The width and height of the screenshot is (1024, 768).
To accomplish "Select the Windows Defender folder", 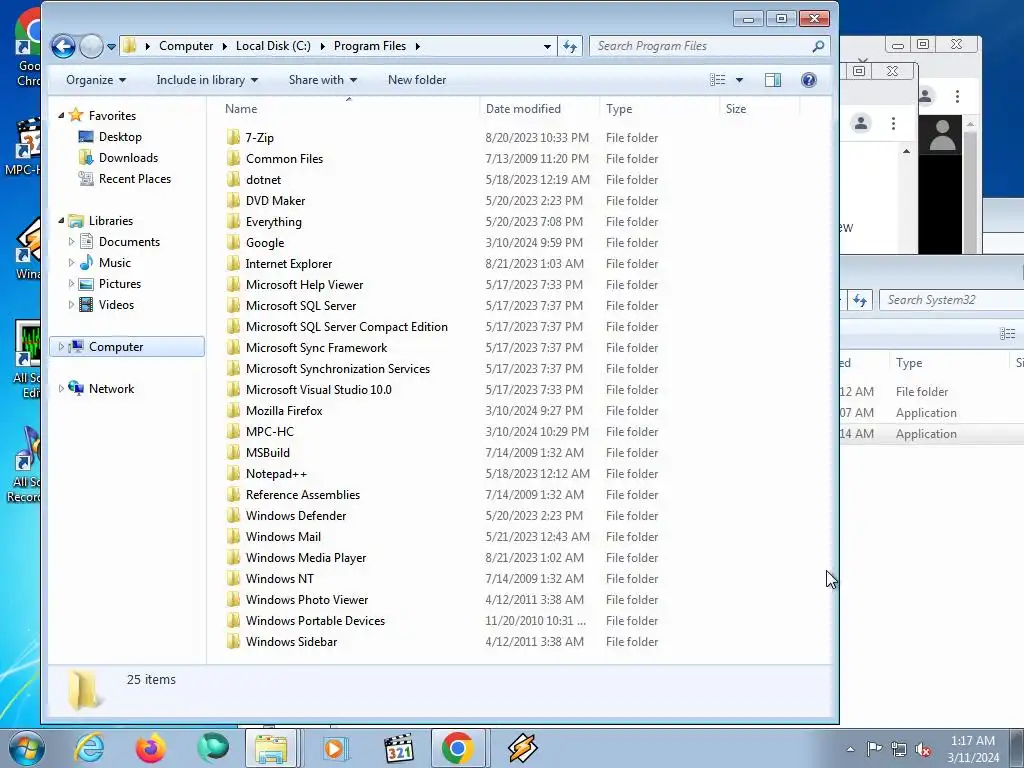I will pos(296,516).
